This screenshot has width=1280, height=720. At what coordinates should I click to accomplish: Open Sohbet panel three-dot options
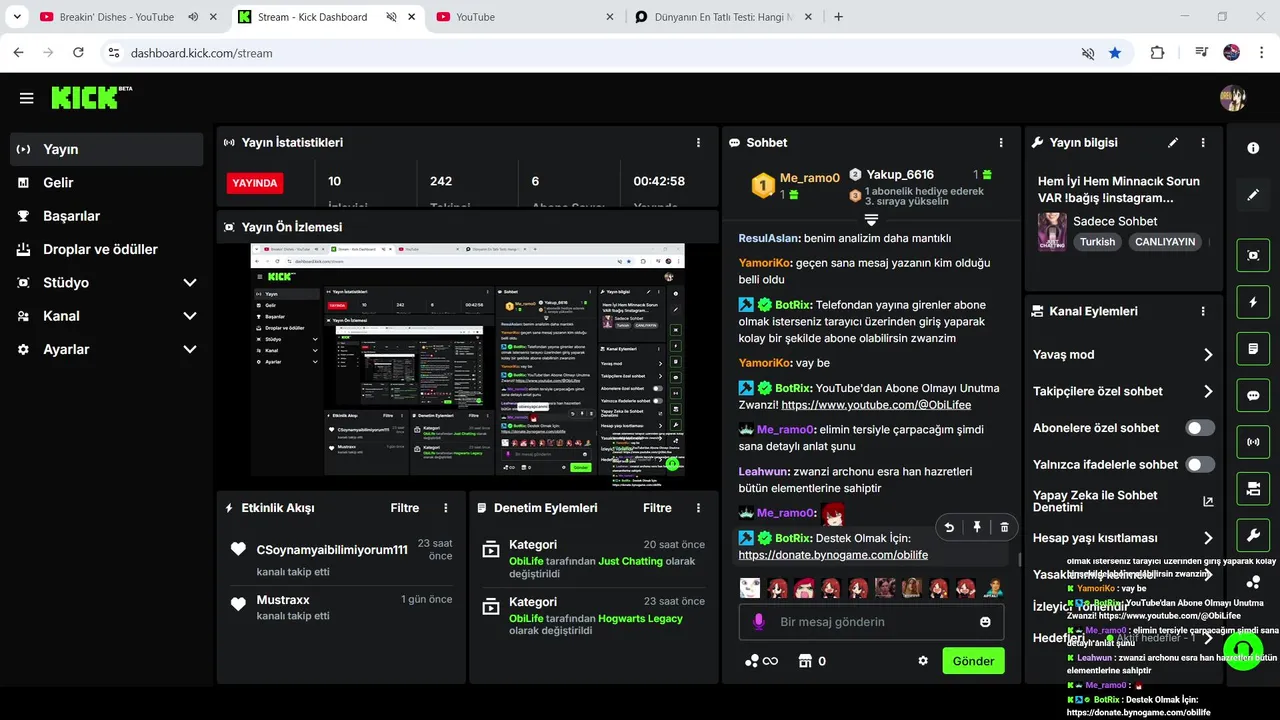1001,143
